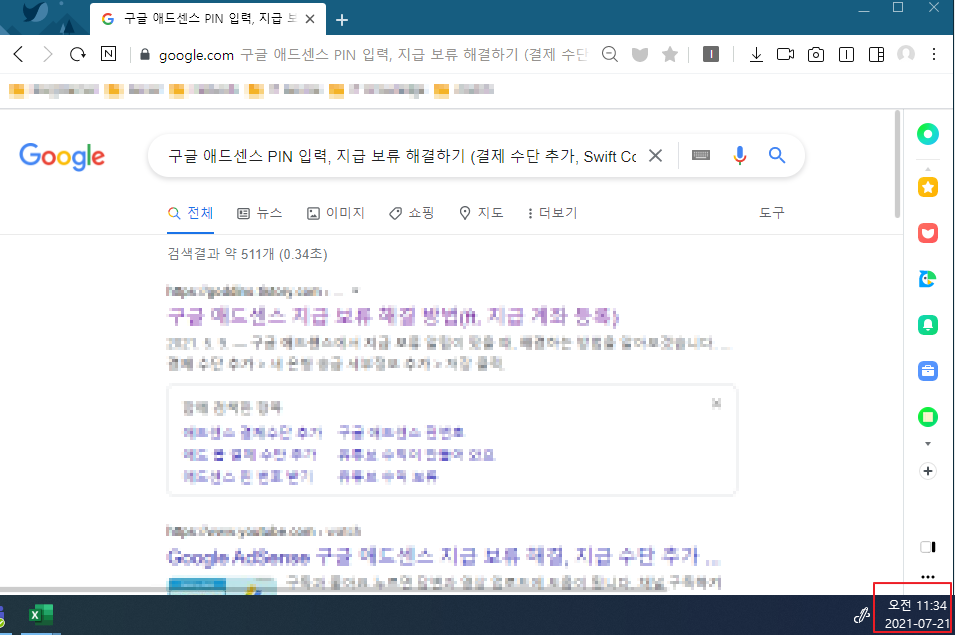Toggle the sidebar panel visibility icon

pyautogui.click(x=928, y=547)
